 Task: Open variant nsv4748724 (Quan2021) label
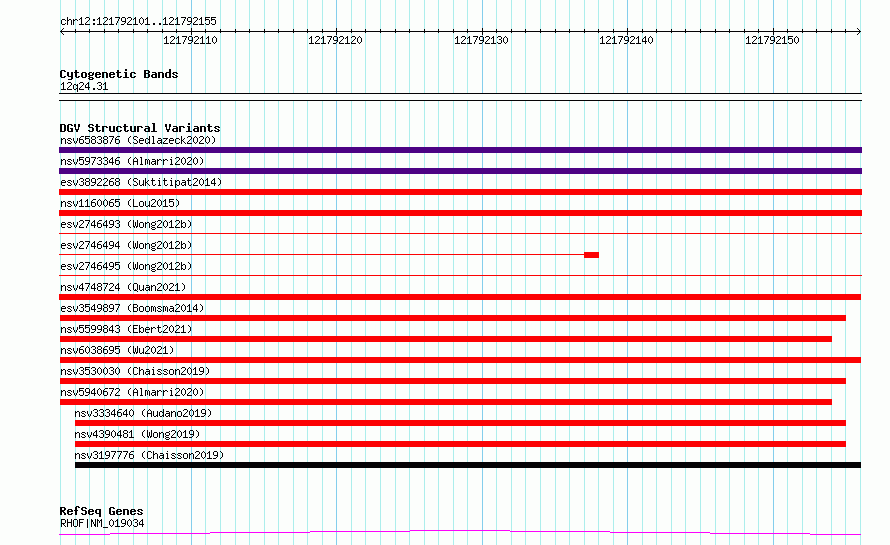click(123, 287)
